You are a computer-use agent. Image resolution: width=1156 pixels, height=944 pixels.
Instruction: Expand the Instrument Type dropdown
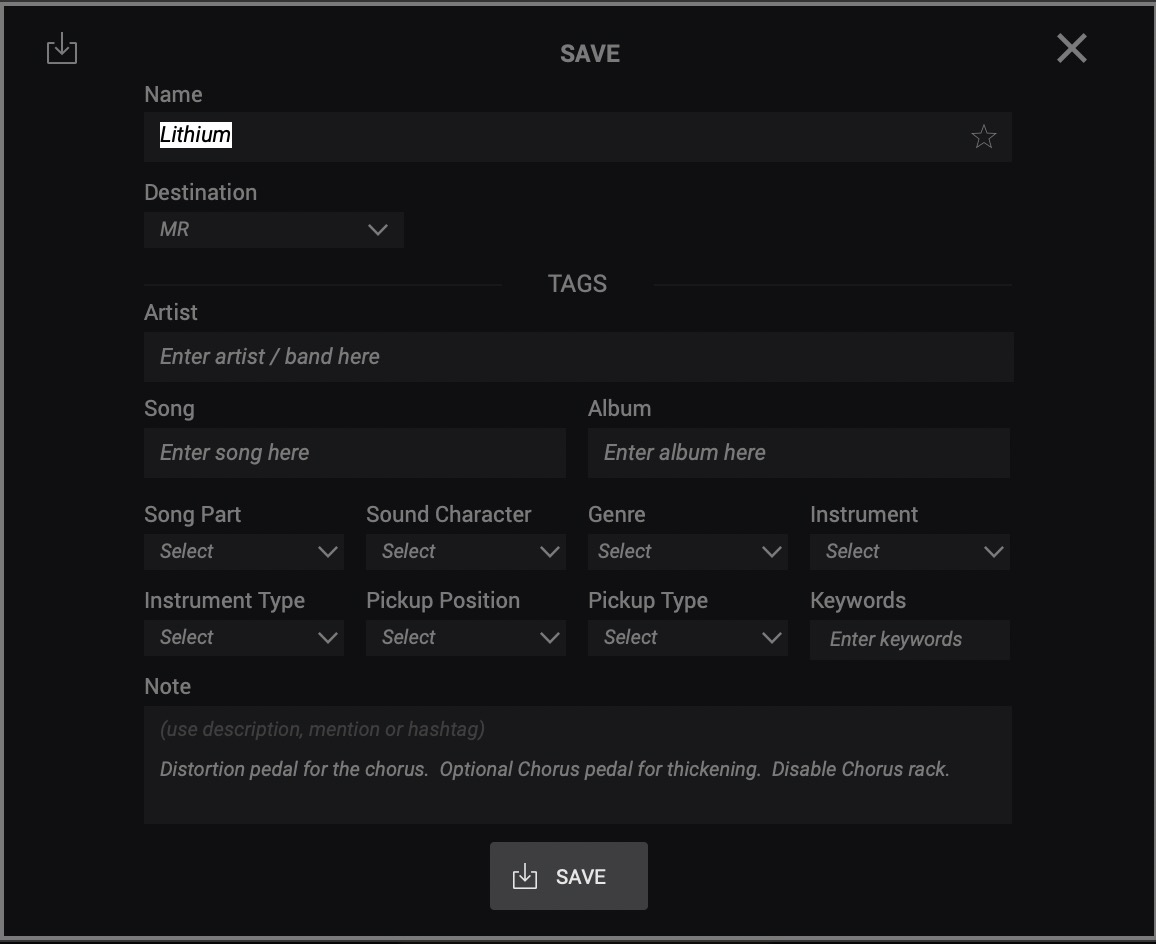pyautogui.click(x=243, y=638)
